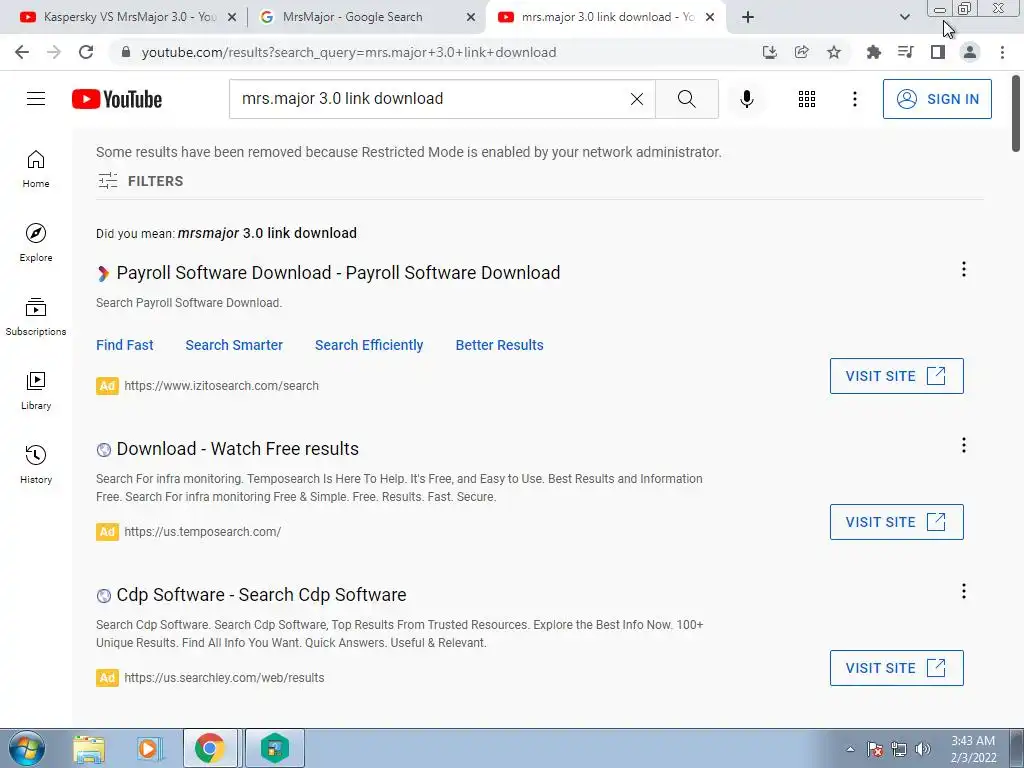Open the Better Results link
The height and width of the screenshot is (768, 1024).
[500, 345]
